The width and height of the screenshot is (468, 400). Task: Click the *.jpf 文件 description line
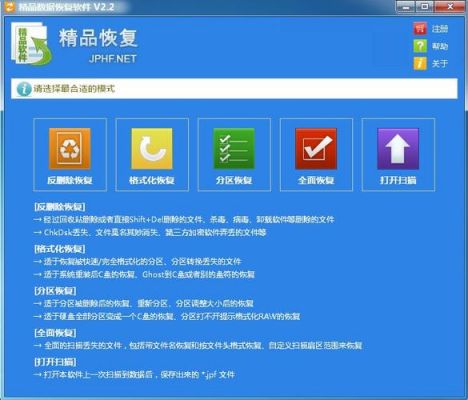[134, 375]
